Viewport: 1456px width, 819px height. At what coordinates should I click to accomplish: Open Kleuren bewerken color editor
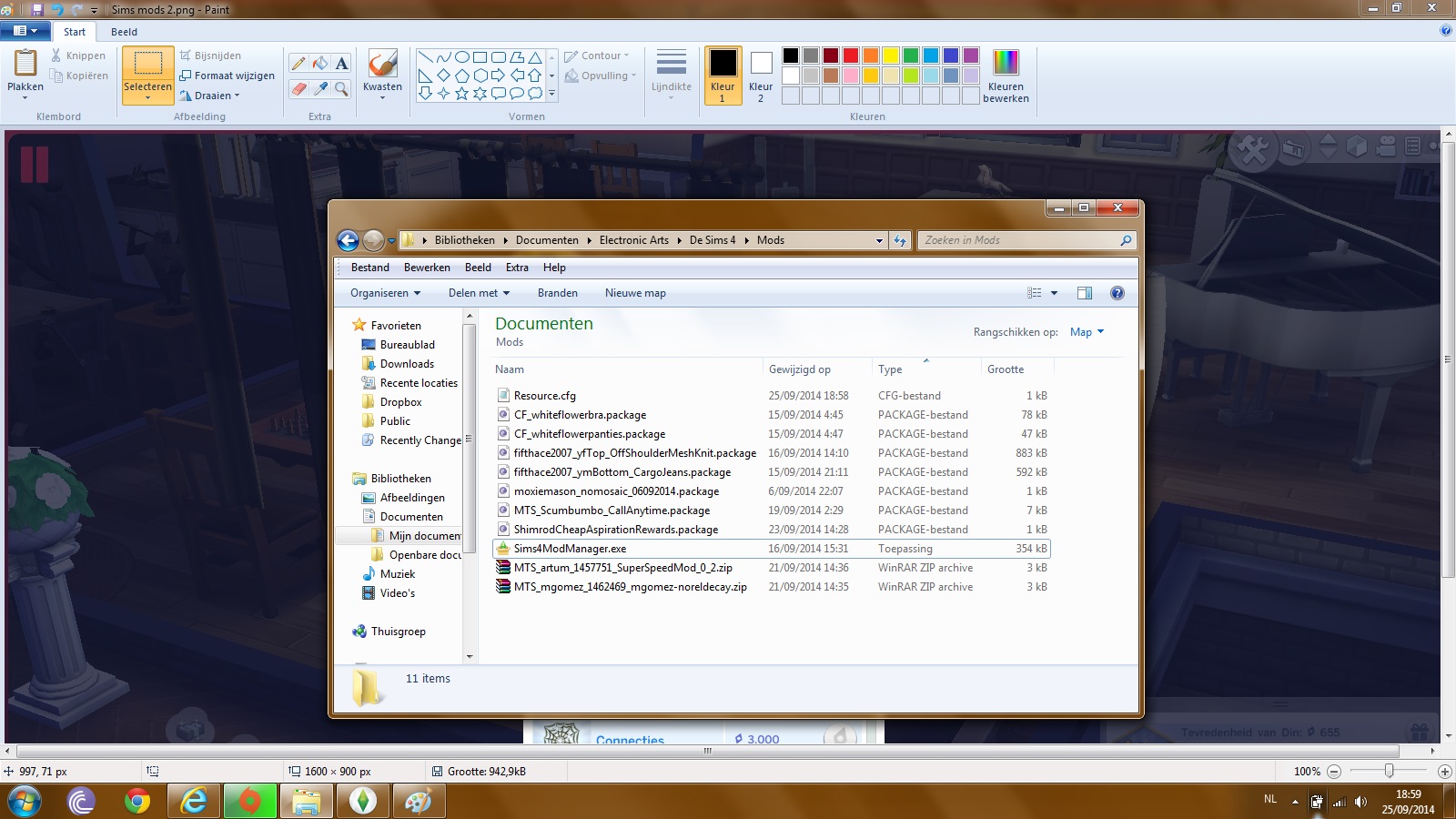(x=1006, y=76)
